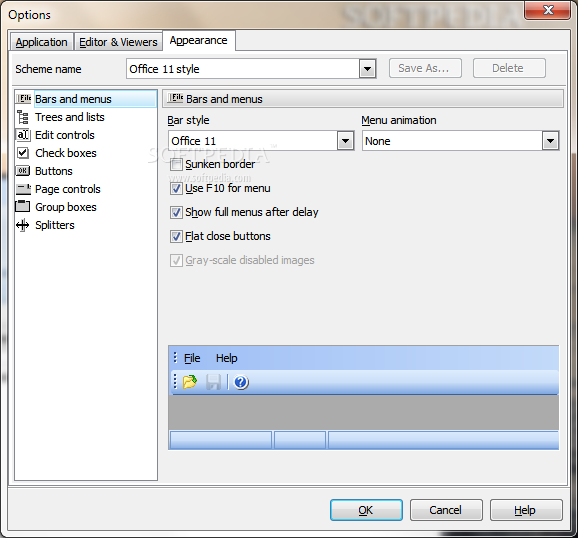The image size is (578, 538).
Task: Close the Options dialog
Action: pos(548,9)
